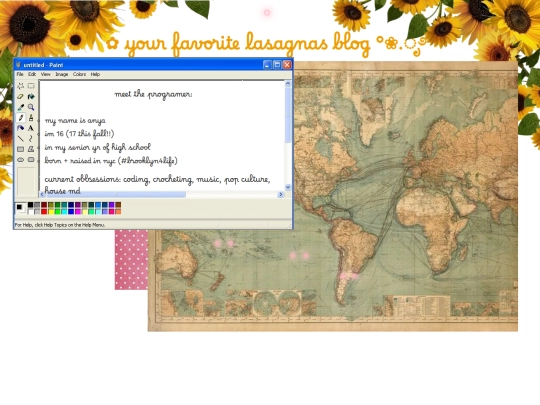This screenshot has width=540, height=405.
Task: Pick the Eraser tool
Action: pyautogui.click(x=21, y=96)
